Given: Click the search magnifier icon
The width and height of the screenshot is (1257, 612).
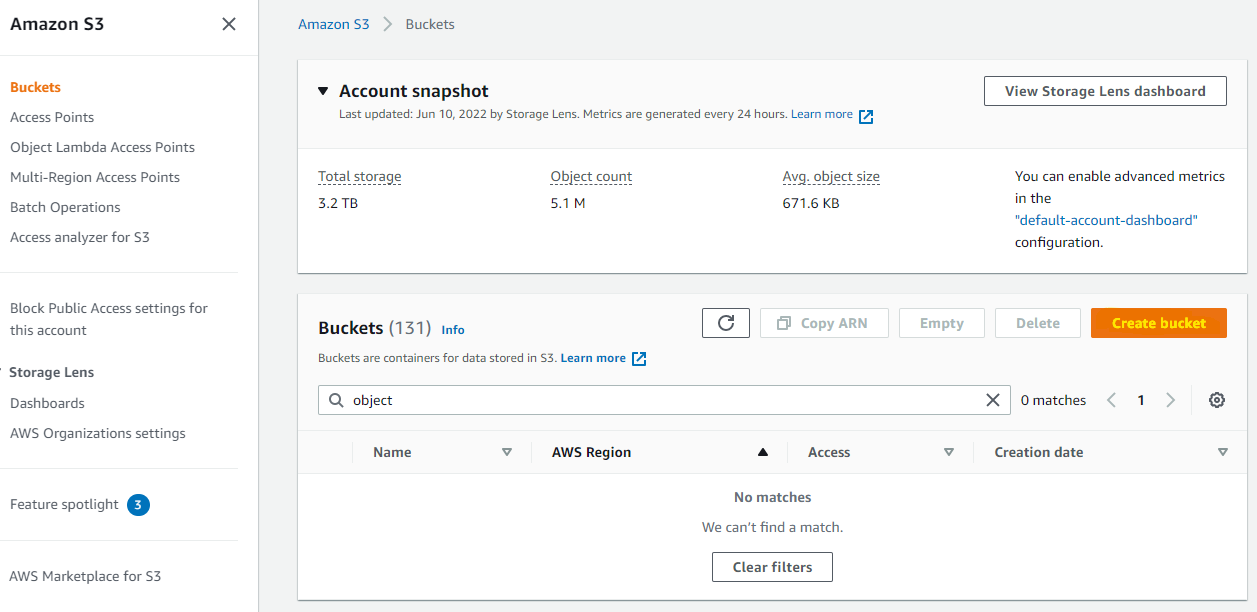Looking at the screenshot, I should [336, 399].
